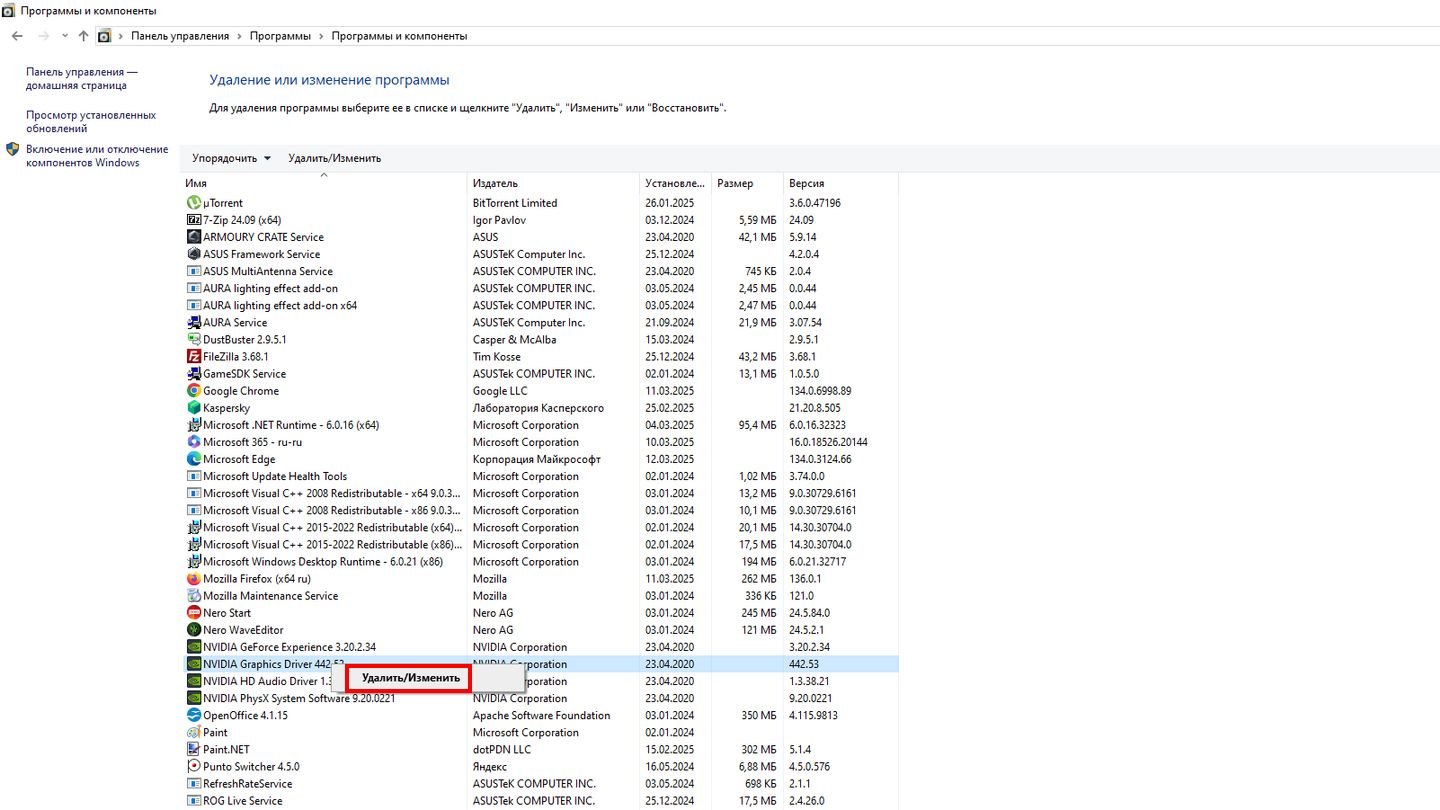Choose Удалить/Изменить in the context menu

tap(410, 678)
